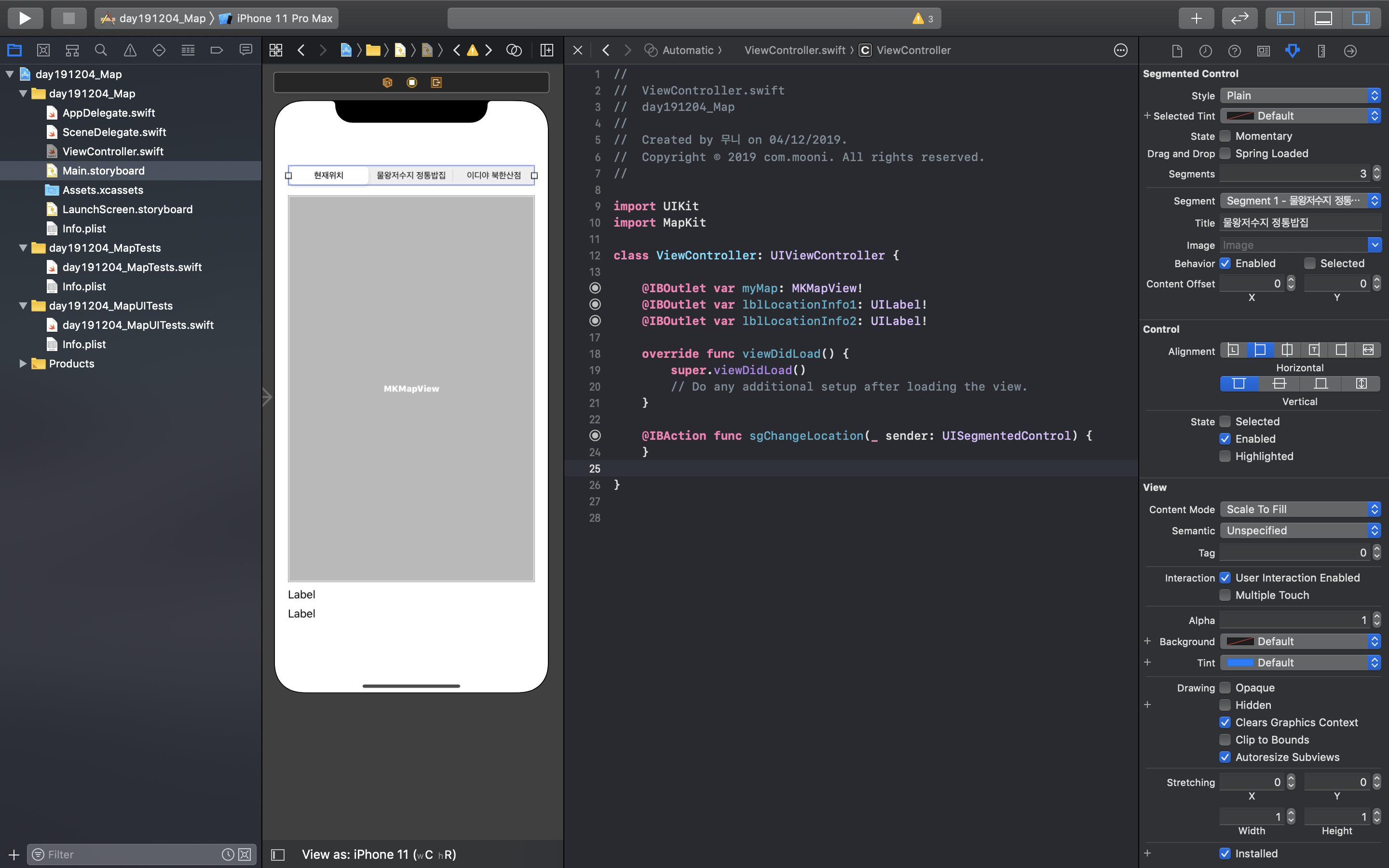The image size is (1389, 868).
Task: Open the Issue navigator warning icon
Action: [130, 51]
